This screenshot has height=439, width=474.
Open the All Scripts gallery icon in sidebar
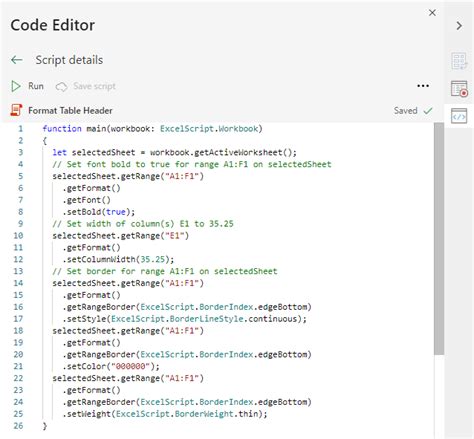pos(459,61)
